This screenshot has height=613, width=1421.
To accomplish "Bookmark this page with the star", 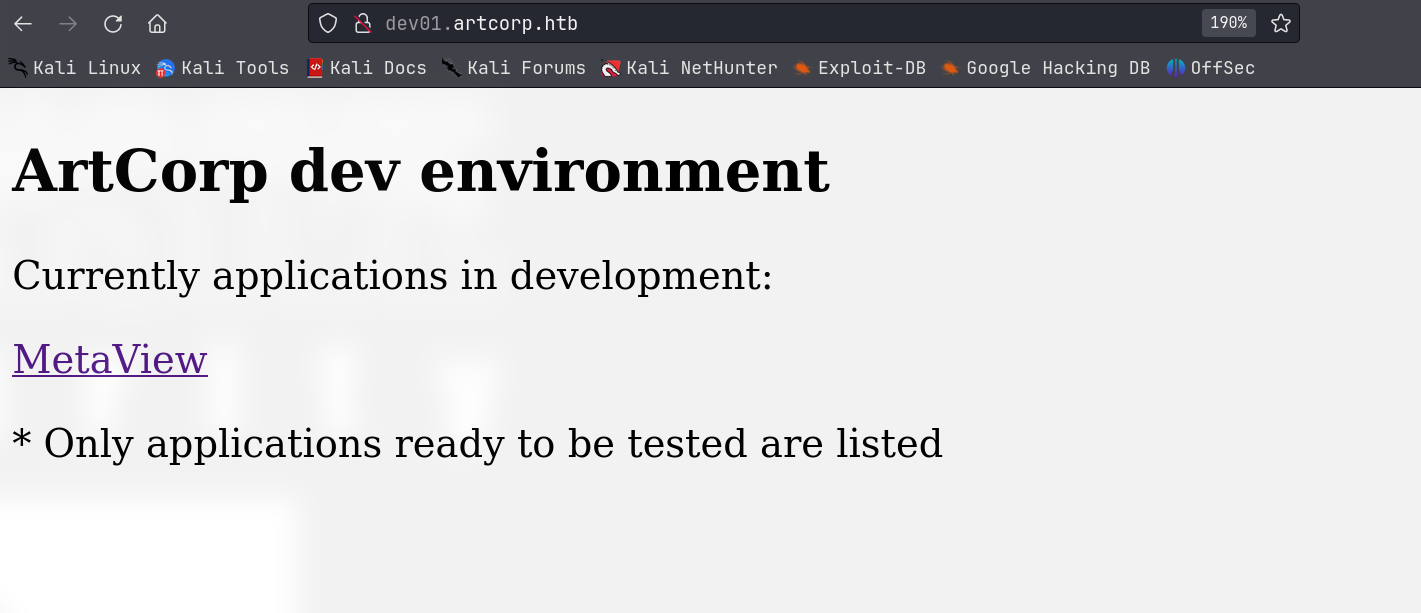I will pos(1280,23).
